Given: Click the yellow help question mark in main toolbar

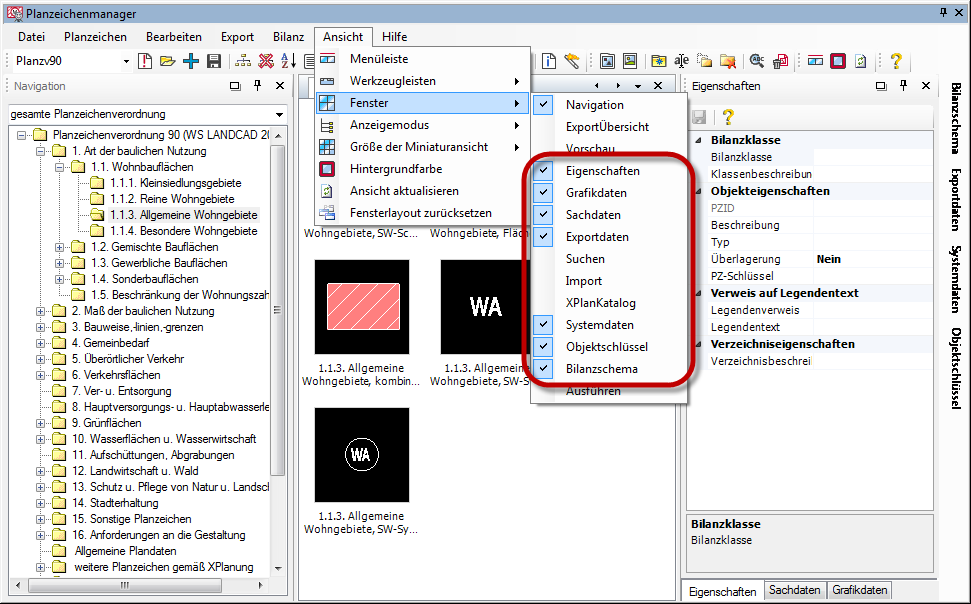Looking at the screenshot, I should (896, 62).
